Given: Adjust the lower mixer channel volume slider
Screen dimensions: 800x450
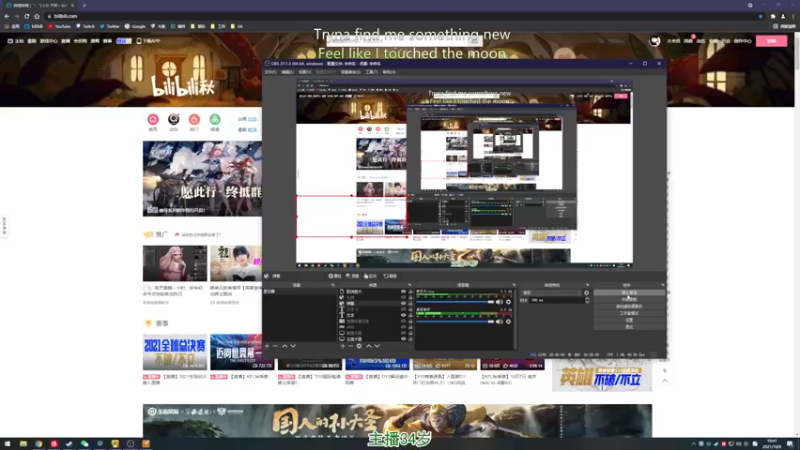Looking at the screenshot, I should [x=455, y=321].
